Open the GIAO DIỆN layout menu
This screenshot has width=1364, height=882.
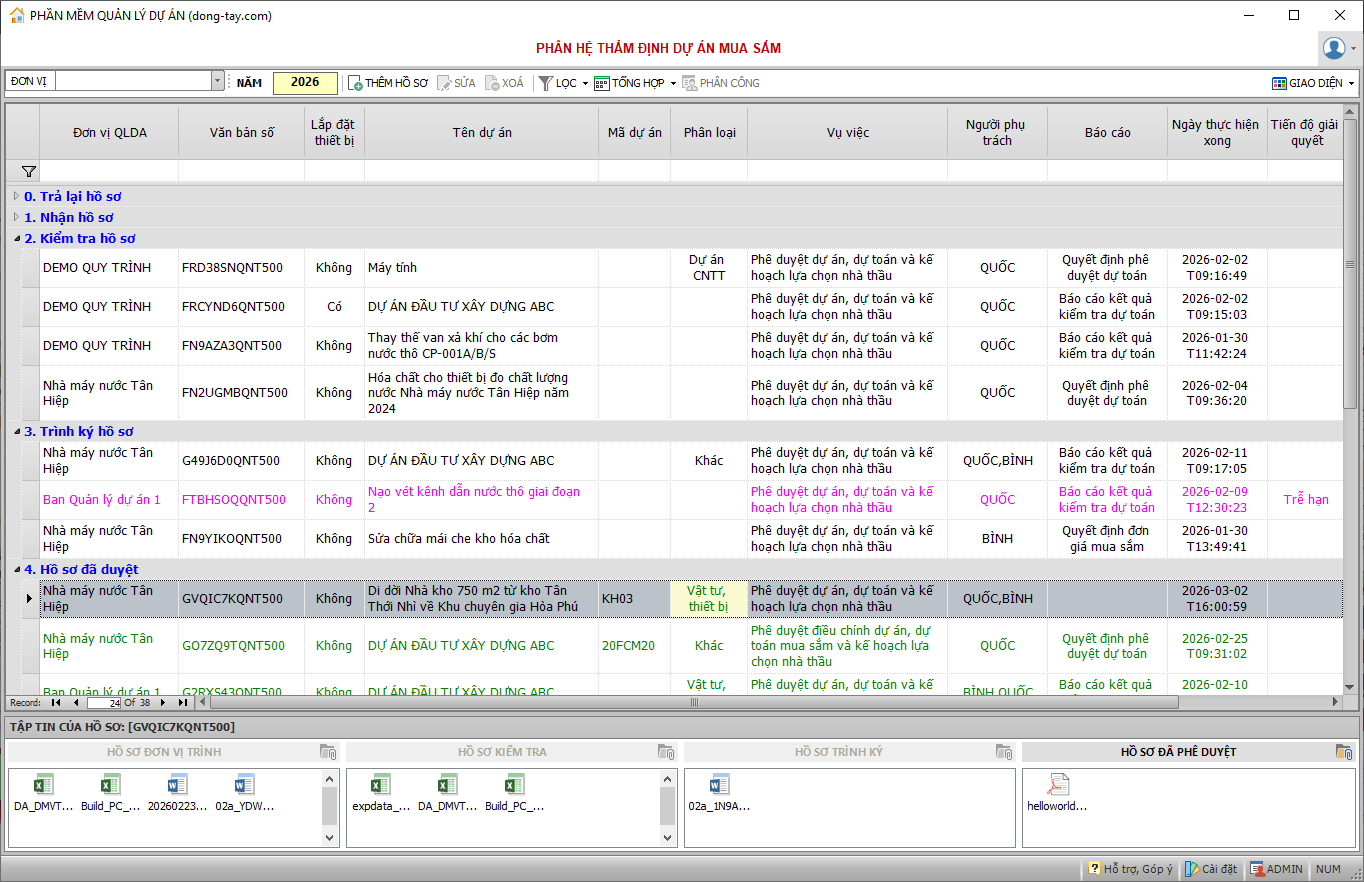pyautogui.click(x=1313, y=83)
